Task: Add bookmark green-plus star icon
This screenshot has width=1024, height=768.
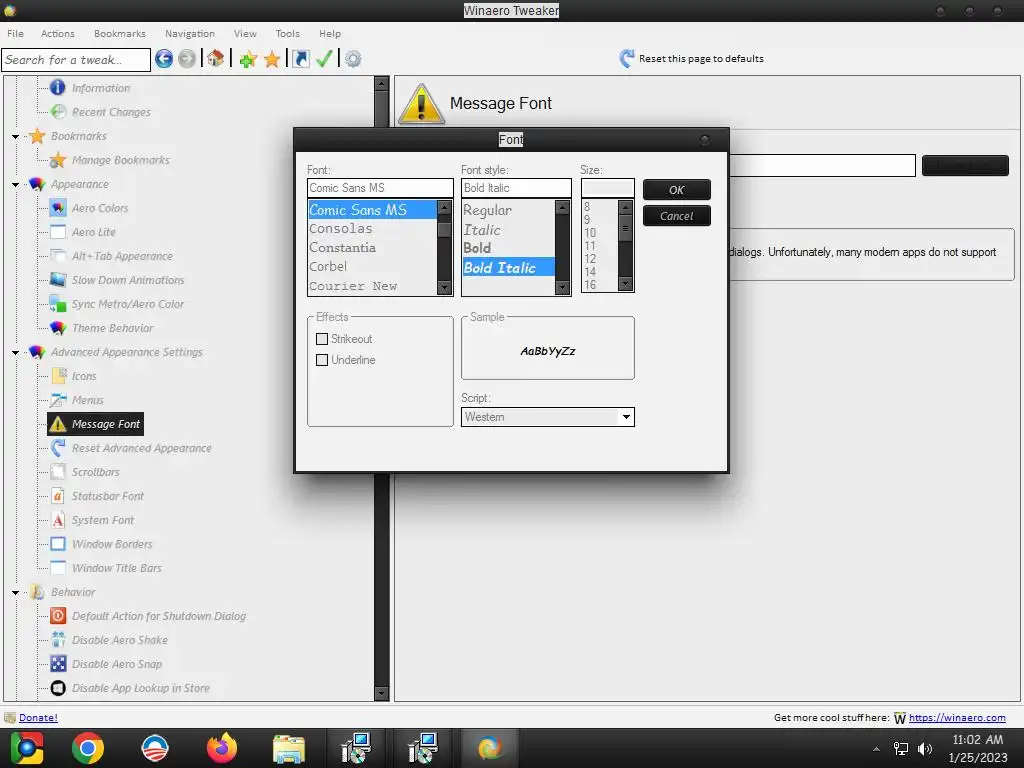Action: click(x=248, y=59)
